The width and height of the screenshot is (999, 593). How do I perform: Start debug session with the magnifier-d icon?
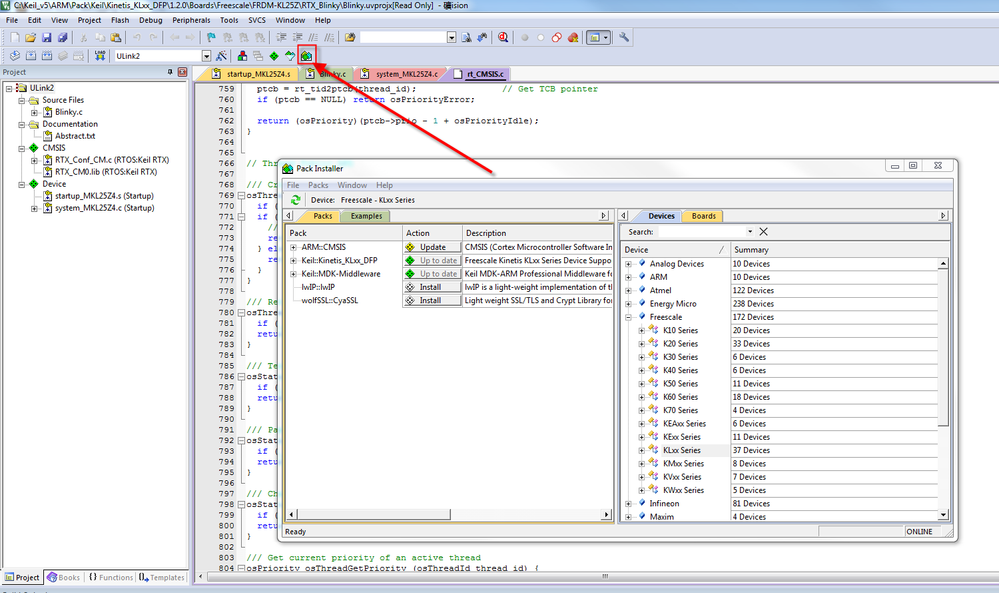click(503, 38)
